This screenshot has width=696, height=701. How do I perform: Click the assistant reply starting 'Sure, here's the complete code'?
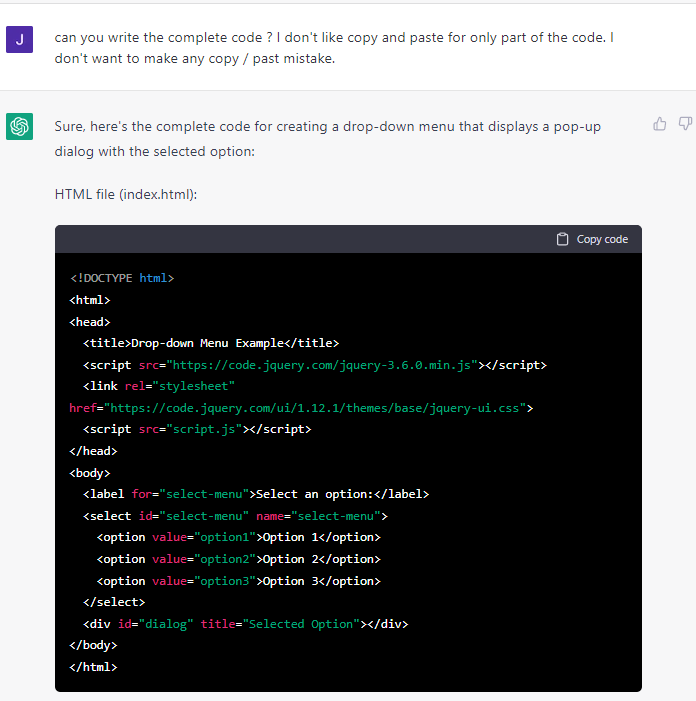click(328, 139)
